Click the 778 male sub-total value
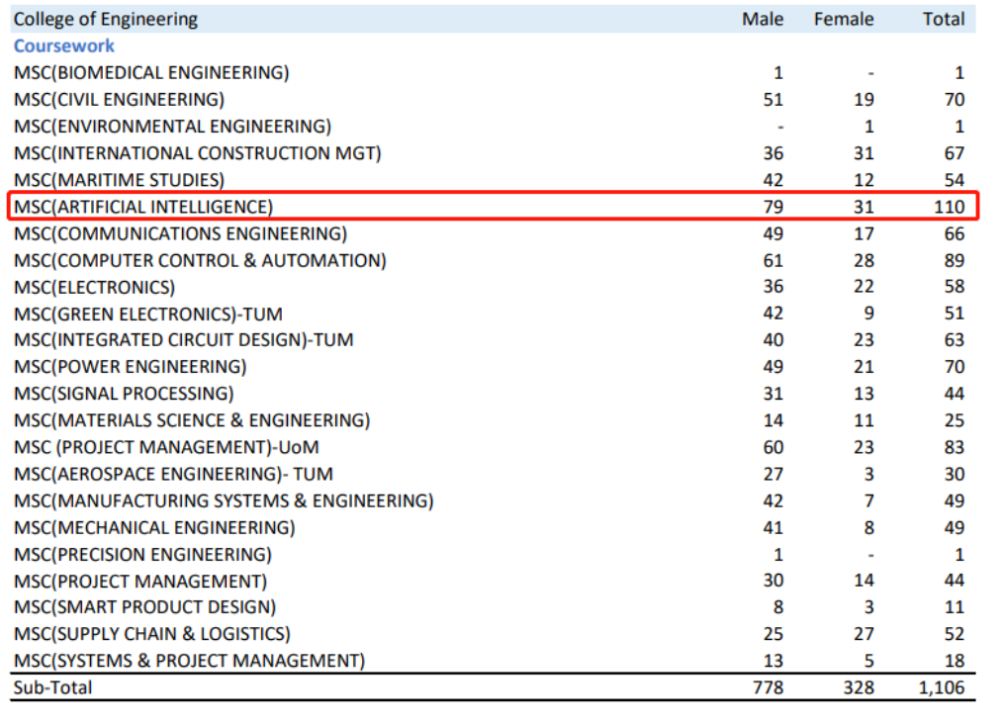The image size is (1000, 703). click(766, 687)
